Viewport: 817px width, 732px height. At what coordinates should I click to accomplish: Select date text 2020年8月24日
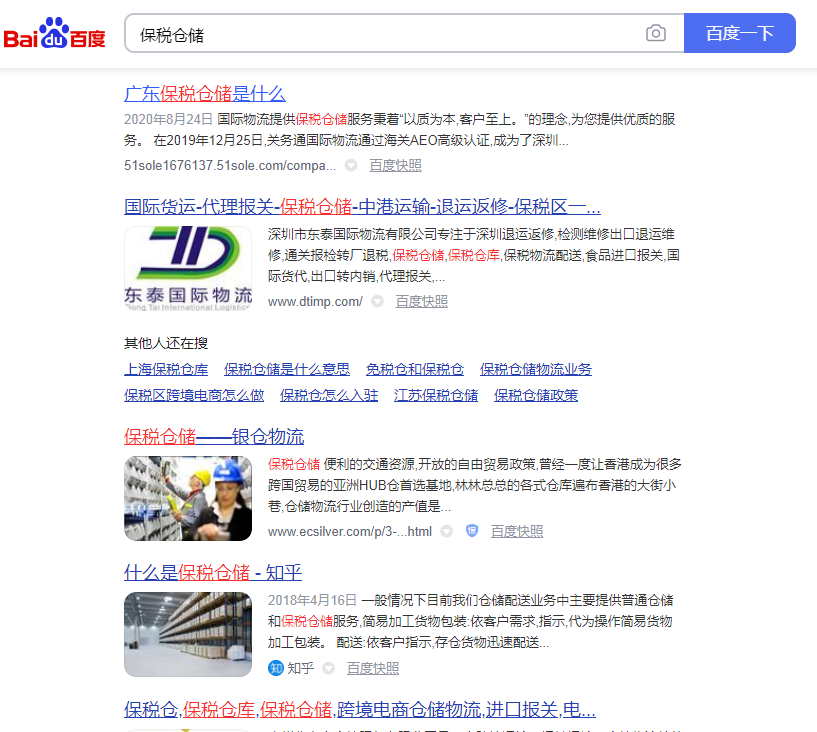point(168,119)
